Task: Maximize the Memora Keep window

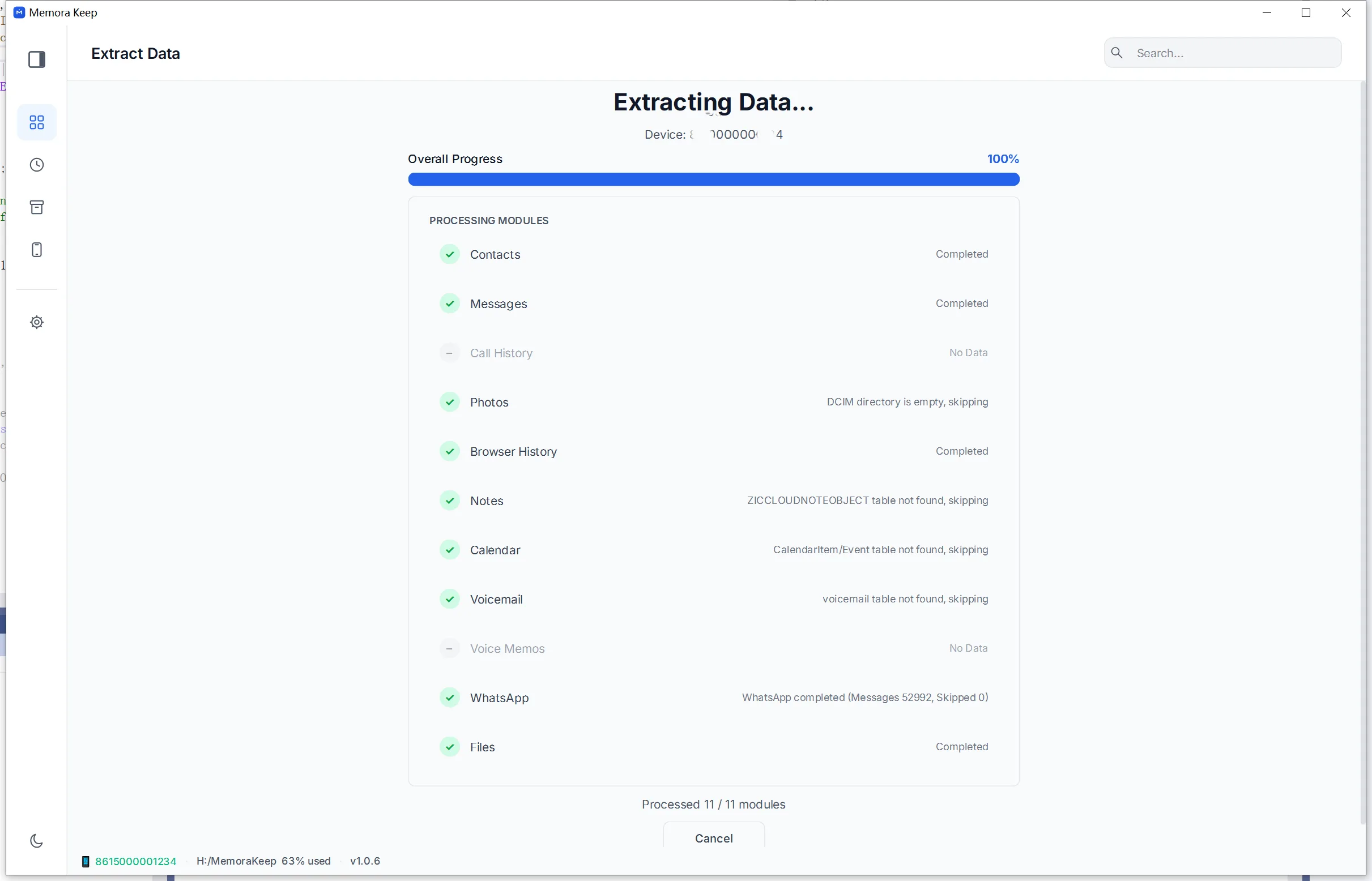Action: 1306,12
